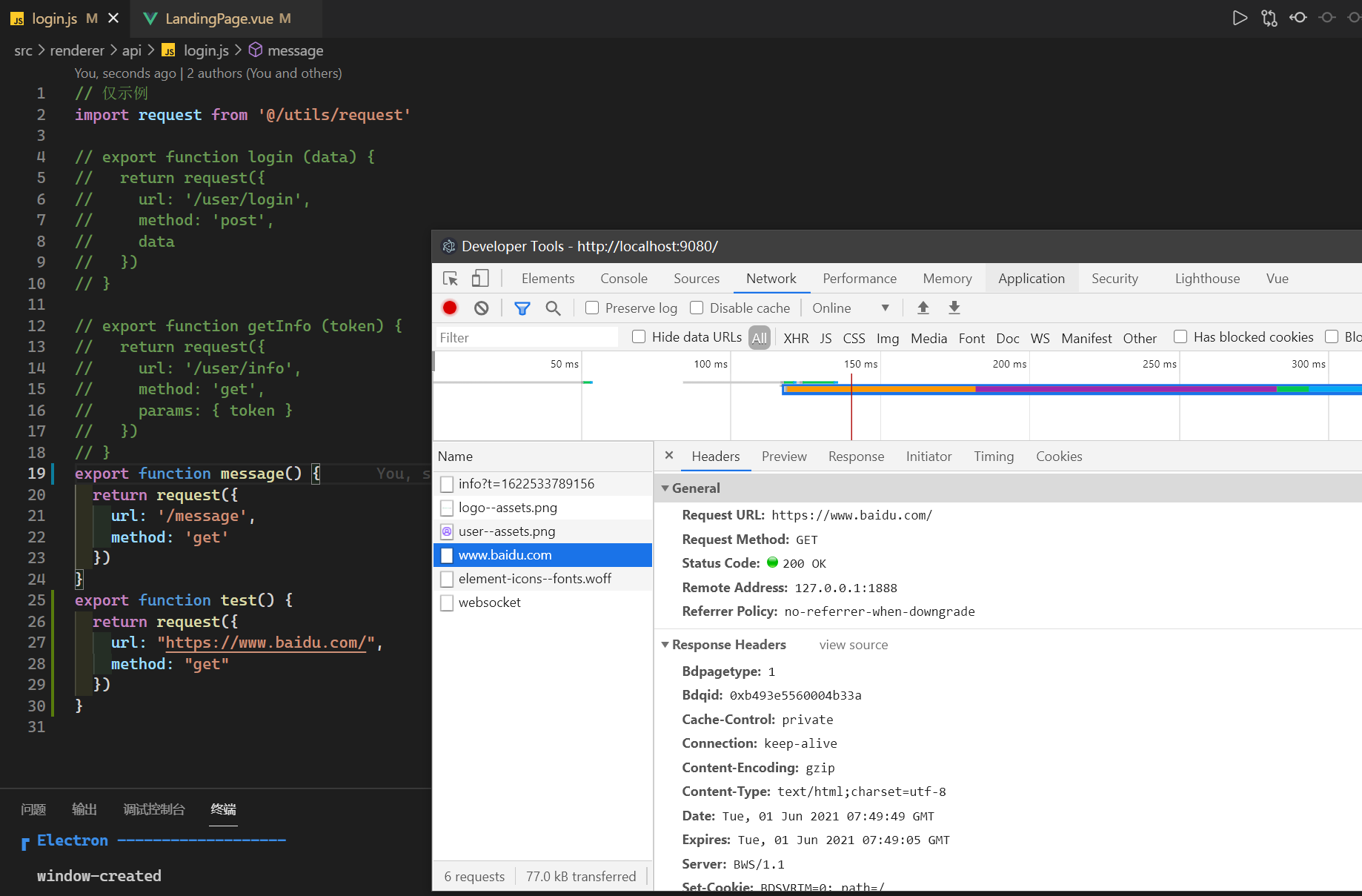Select the www.baidu.com request in the list
Screen dimensions: 1362x896
[505, 554]
